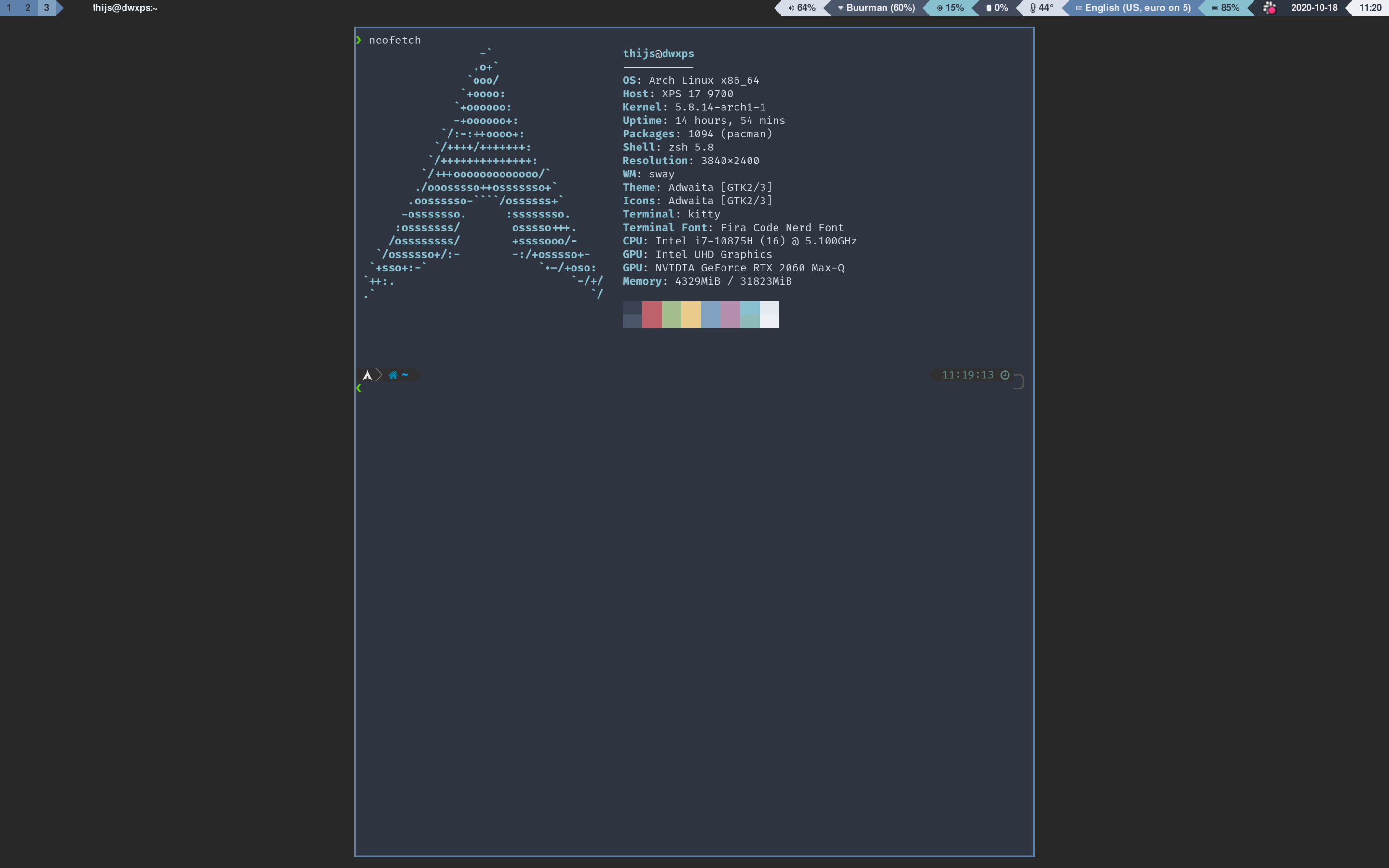Click the Kernel: 5.8.14-arch1-1 line
The width and height of the screenshot is (1389, 868).
(694, 107)
